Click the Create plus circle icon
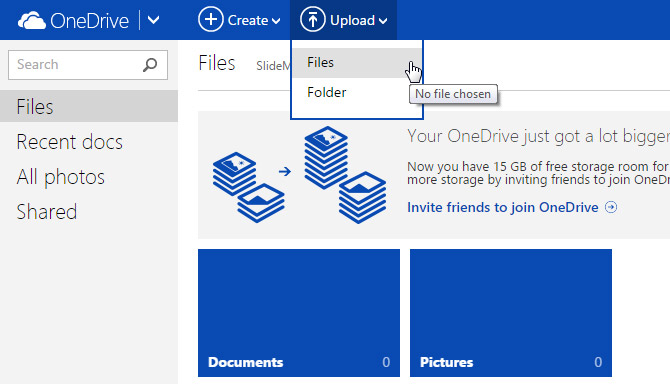 pos(211,20)
